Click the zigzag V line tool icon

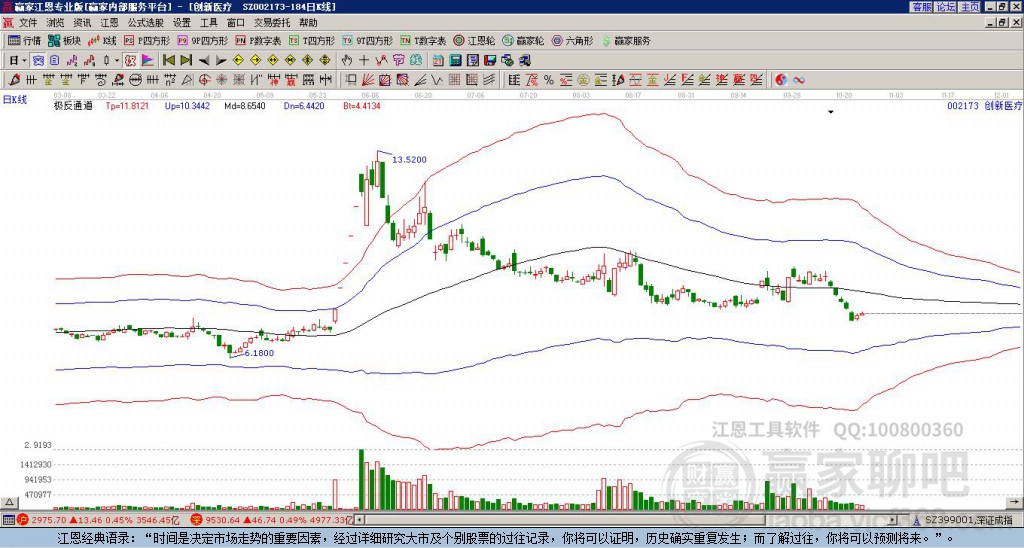click(436, 80)
